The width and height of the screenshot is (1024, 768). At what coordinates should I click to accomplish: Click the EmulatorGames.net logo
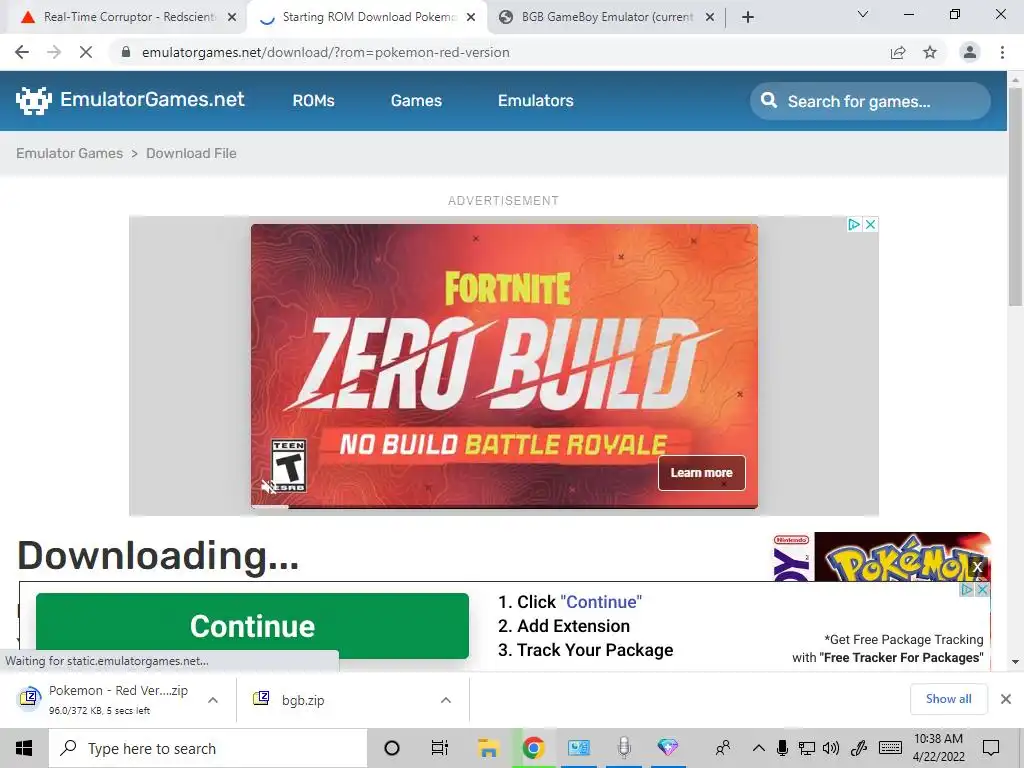pos(130,100)
